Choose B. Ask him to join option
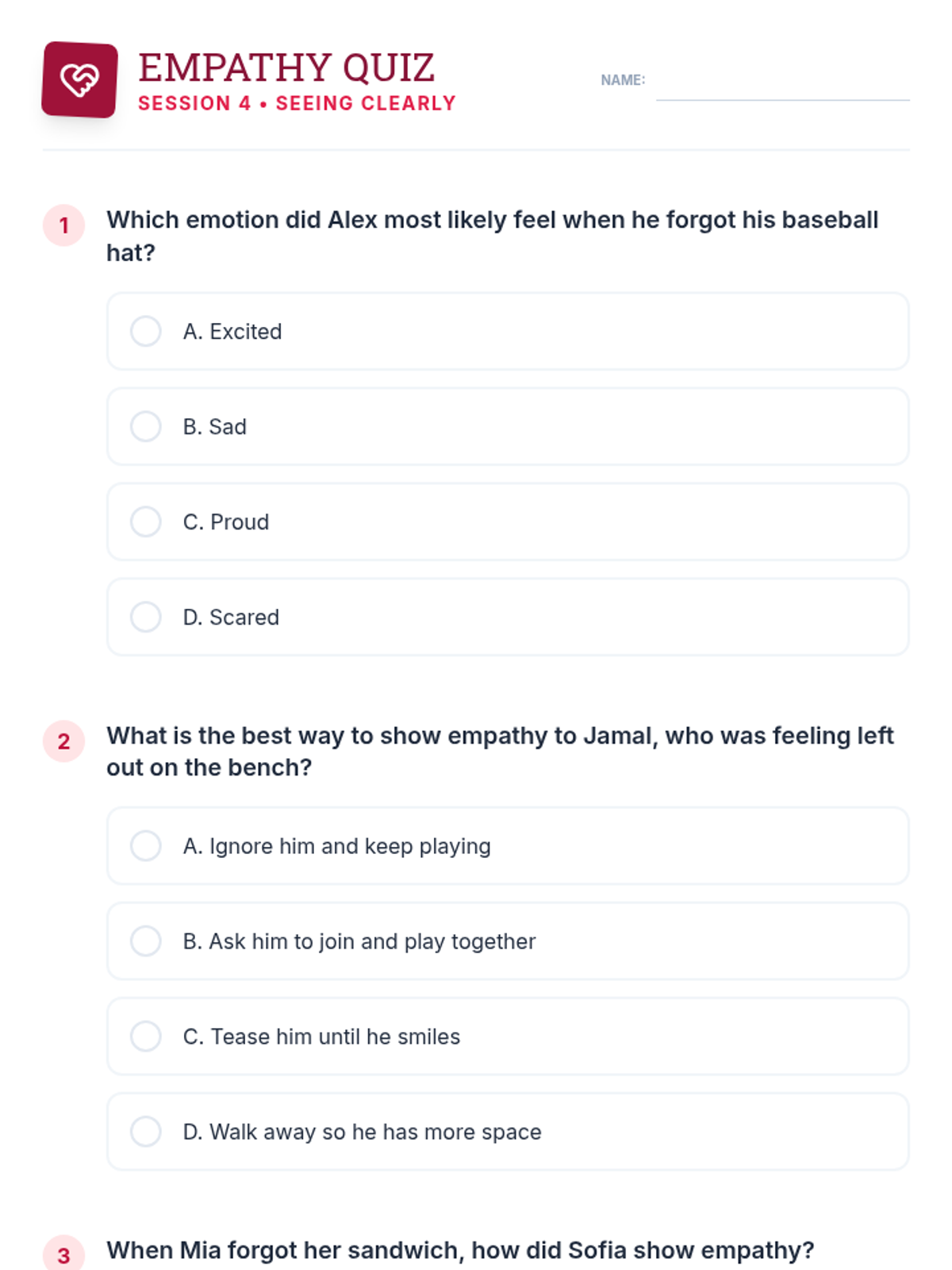This screenshot has height=1270, width=952. click(x=146, y=941)
